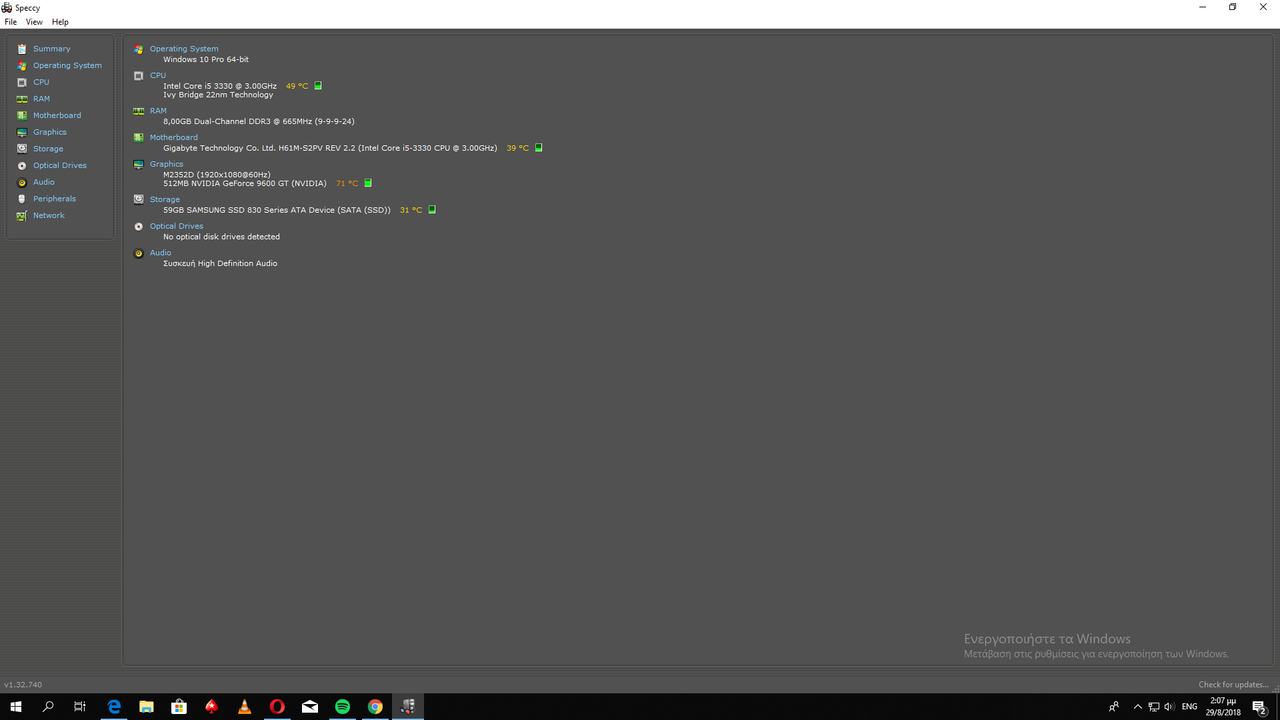Viewport: 1280px width, 720px height.
Task: Click the 39 °C motherboard temperature value
Action: pyautogui.click(x=518, y=148)
